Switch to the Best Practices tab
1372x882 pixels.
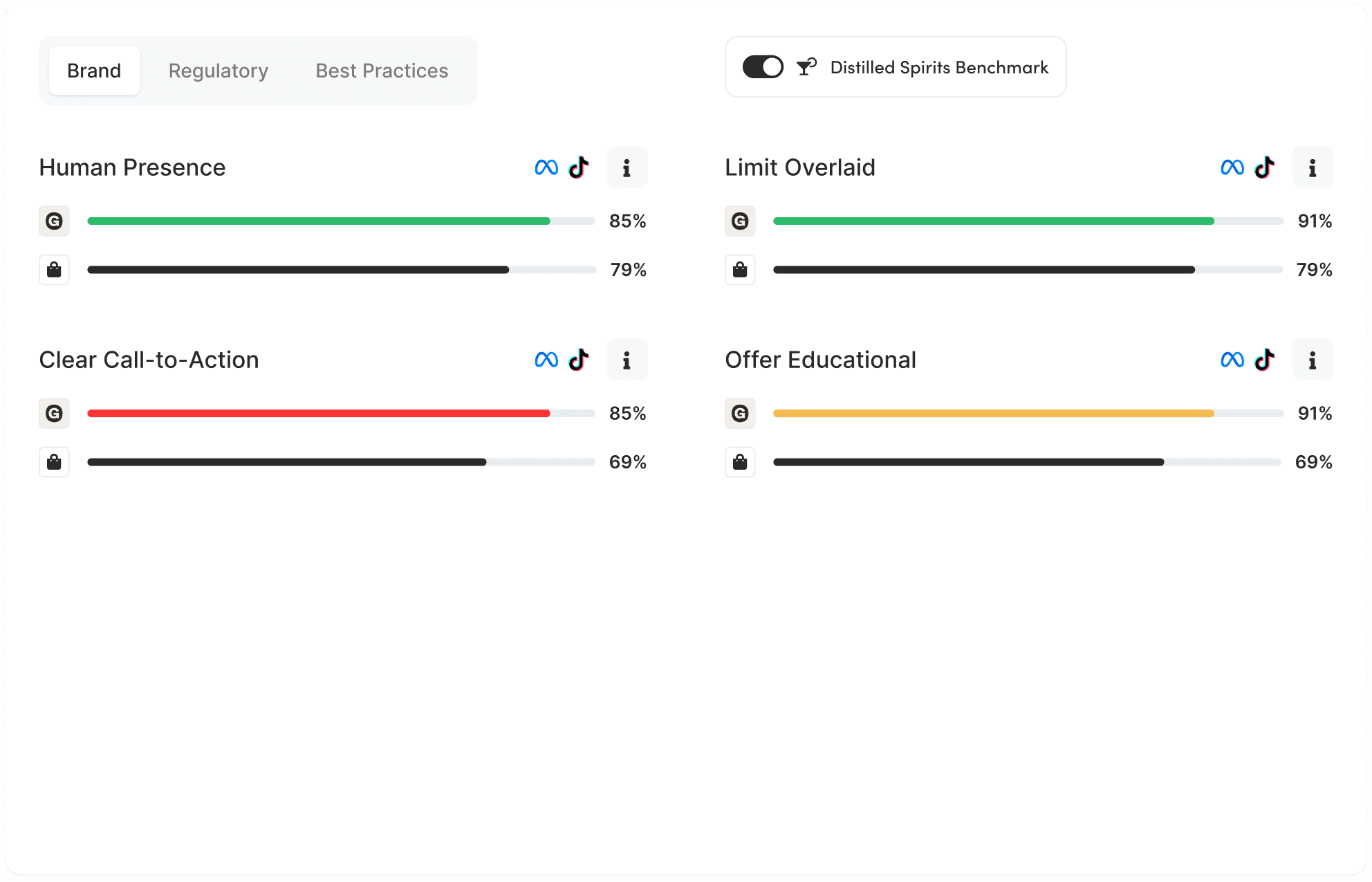[382, 71]
